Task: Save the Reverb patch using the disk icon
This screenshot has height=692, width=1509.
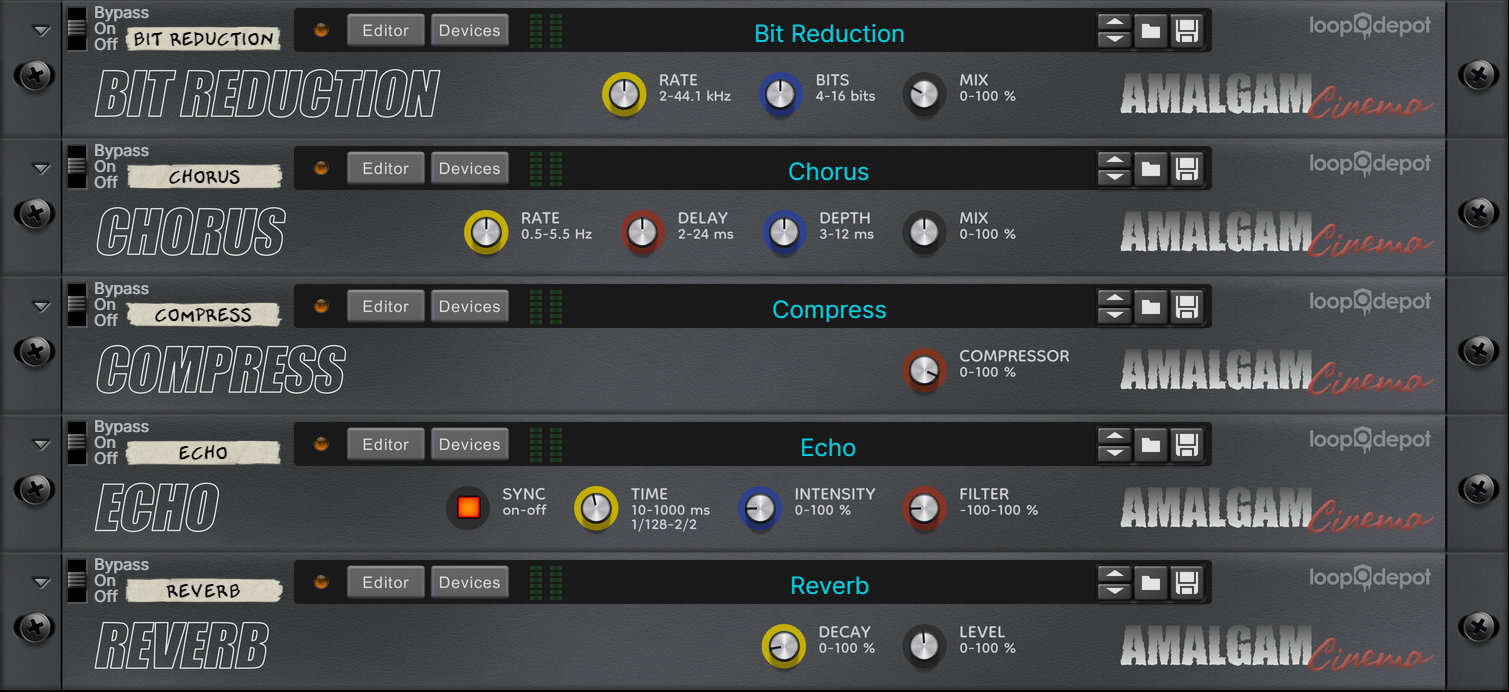Action: click(x=1187, y=583)
